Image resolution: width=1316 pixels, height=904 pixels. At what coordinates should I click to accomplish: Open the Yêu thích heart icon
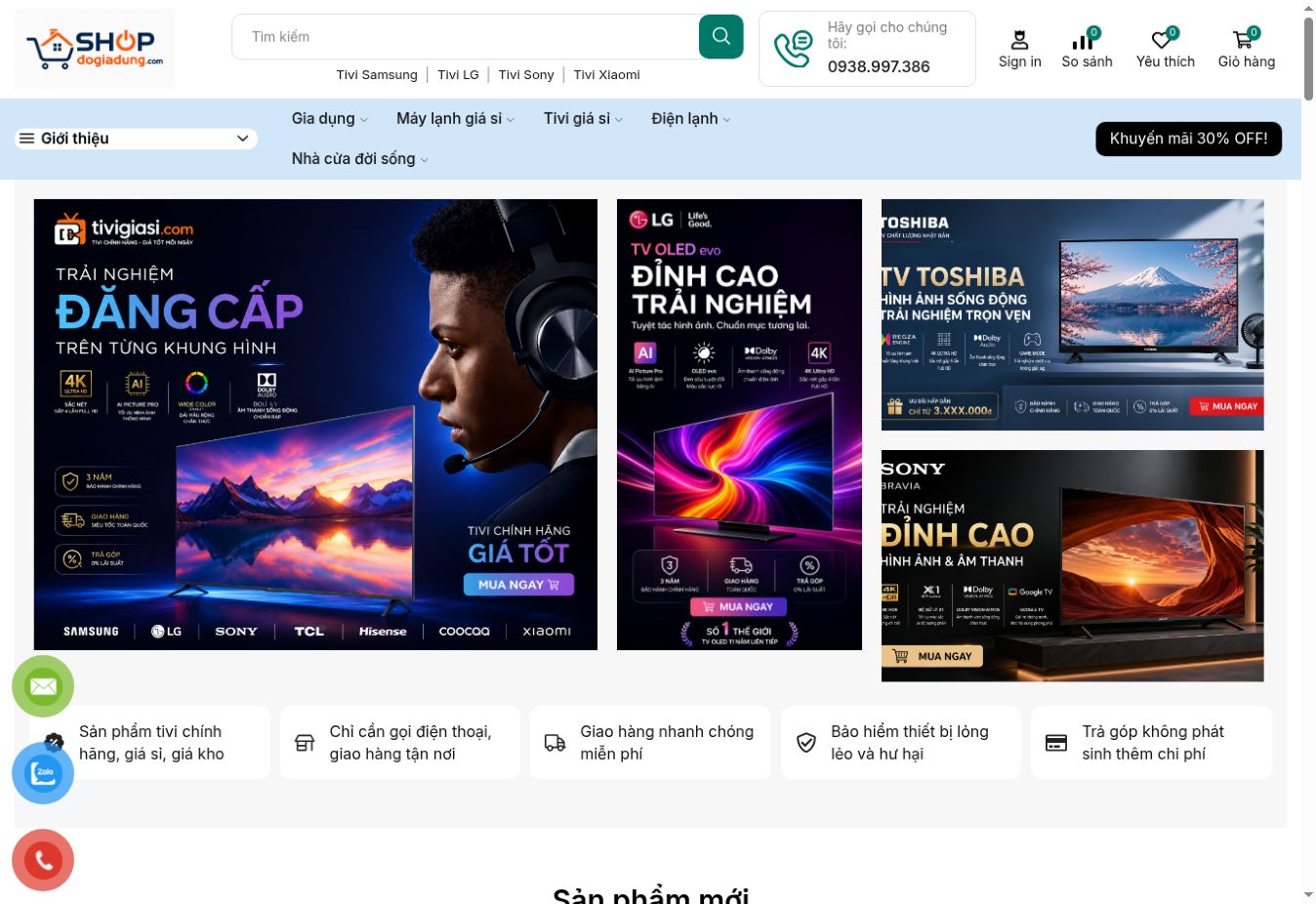coord(1161,41)
